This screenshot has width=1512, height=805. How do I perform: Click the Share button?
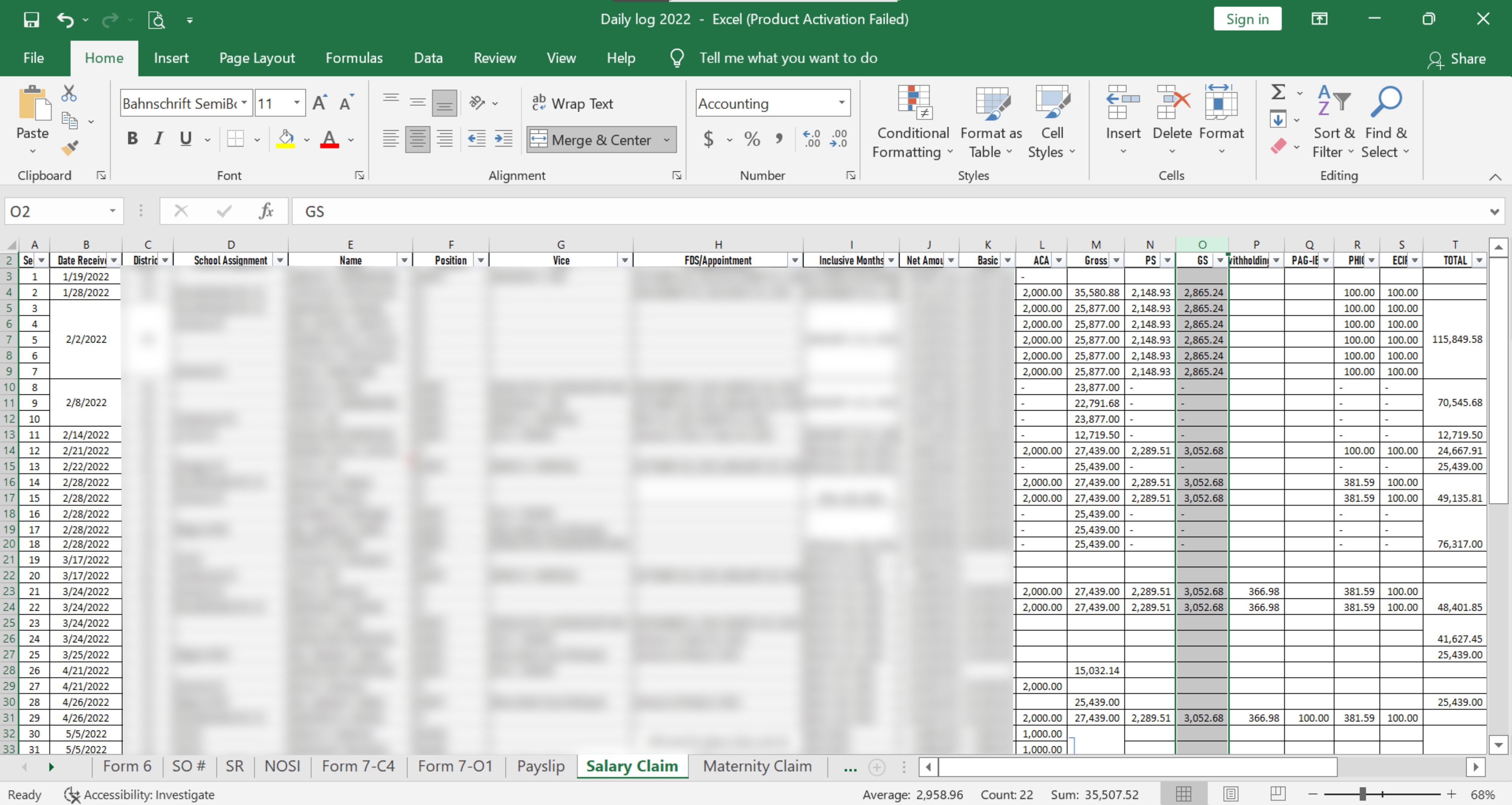tap(1457, 59)
